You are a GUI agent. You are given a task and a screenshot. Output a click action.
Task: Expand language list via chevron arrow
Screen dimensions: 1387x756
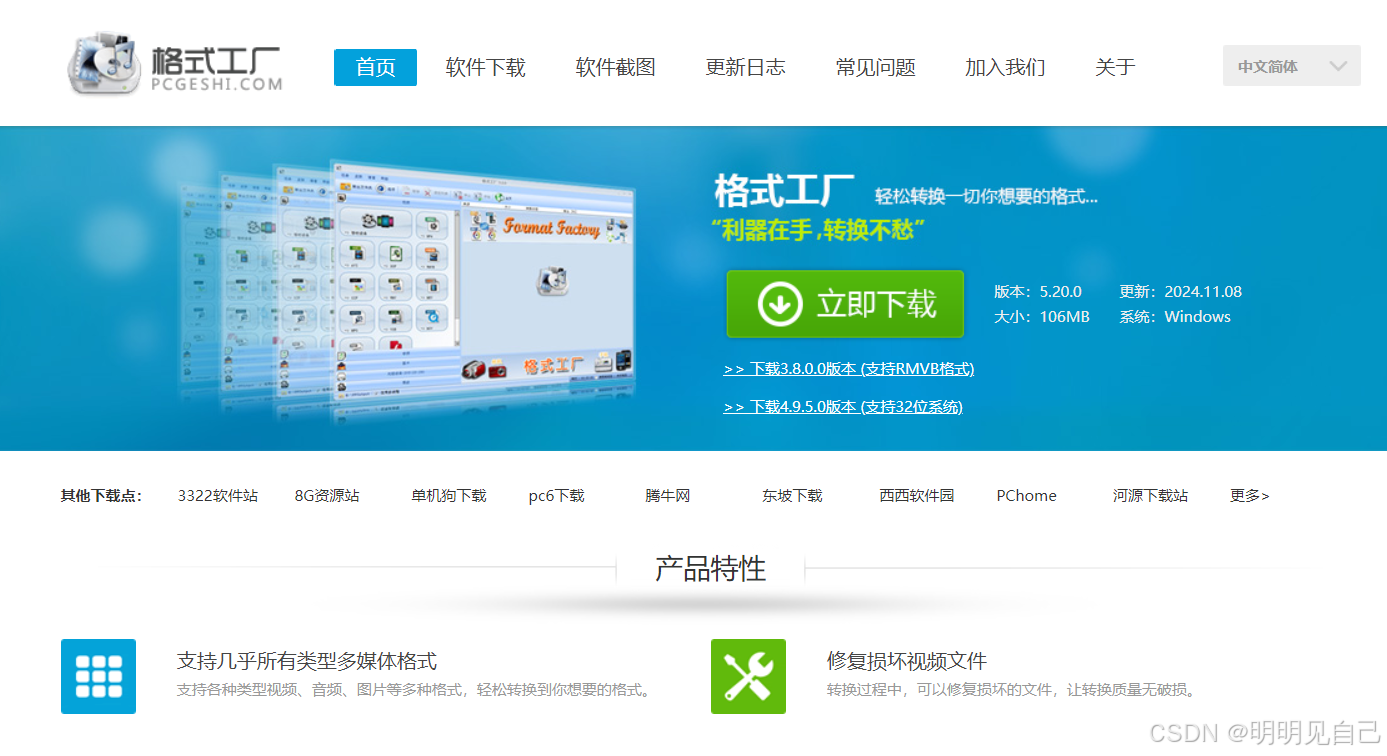[1338, 67]
